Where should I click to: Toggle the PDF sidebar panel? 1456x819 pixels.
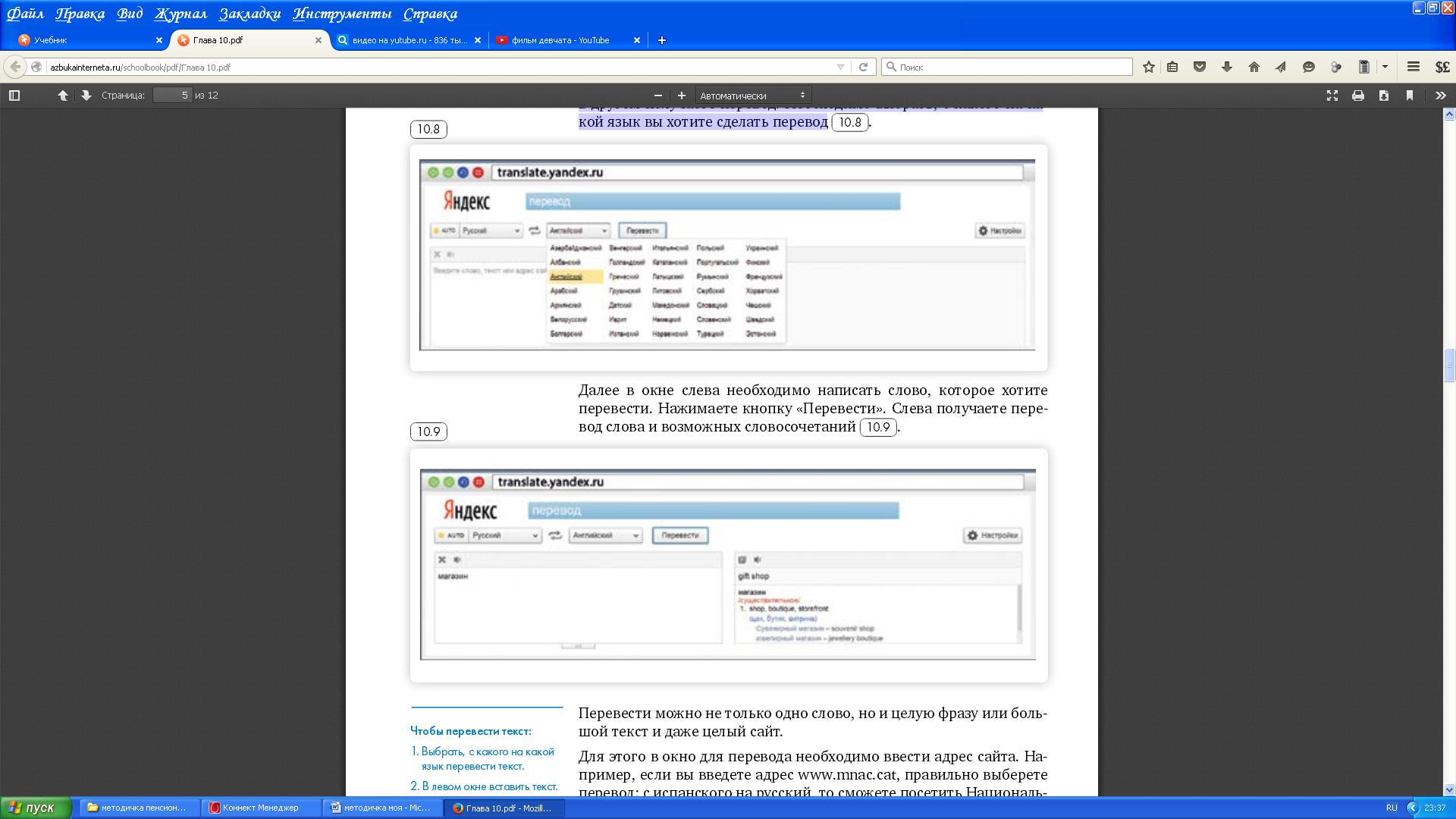coord(14,96)
